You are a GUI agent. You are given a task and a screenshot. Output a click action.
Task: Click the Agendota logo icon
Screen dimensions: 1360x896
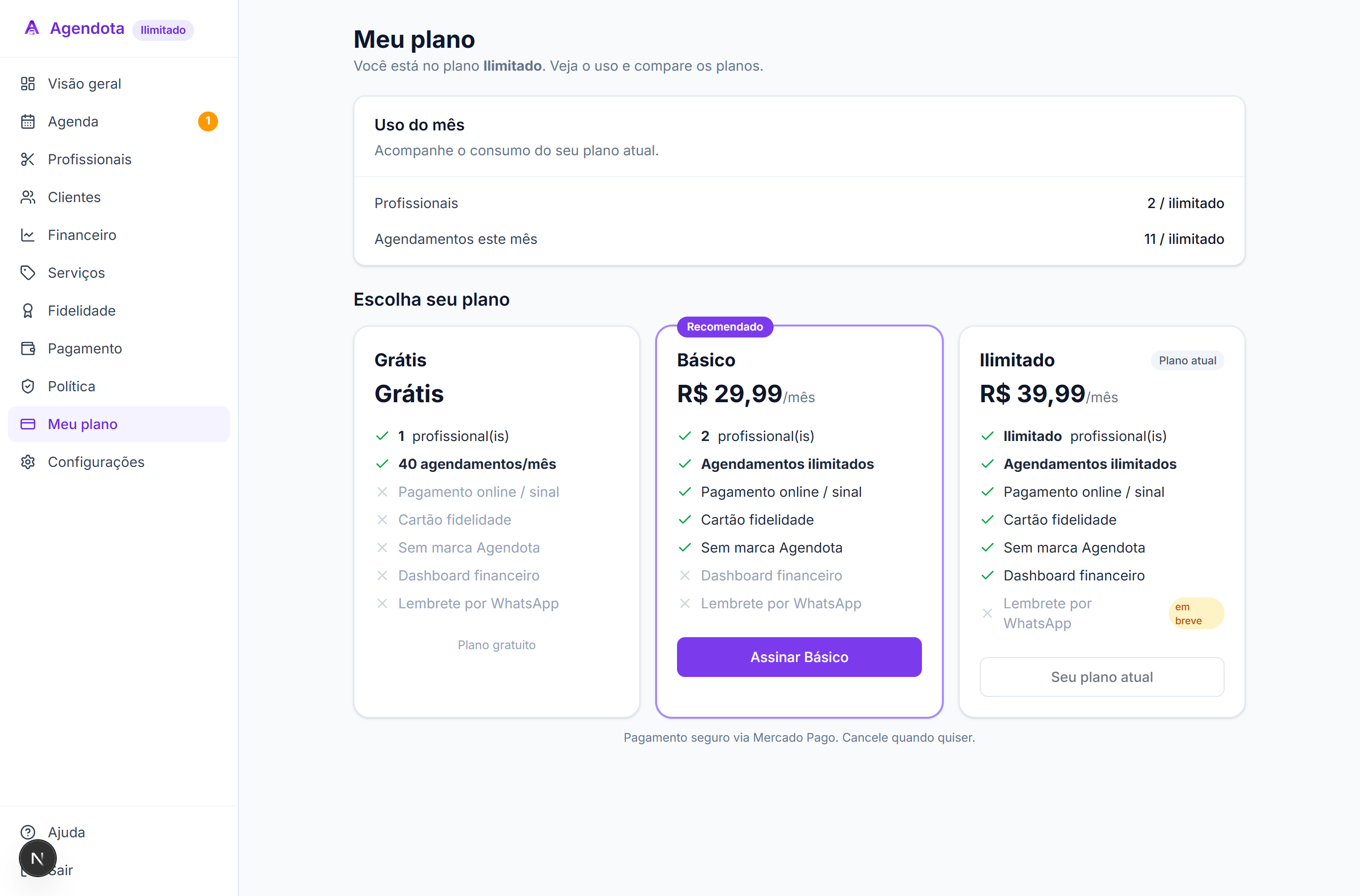coord(32,28)
